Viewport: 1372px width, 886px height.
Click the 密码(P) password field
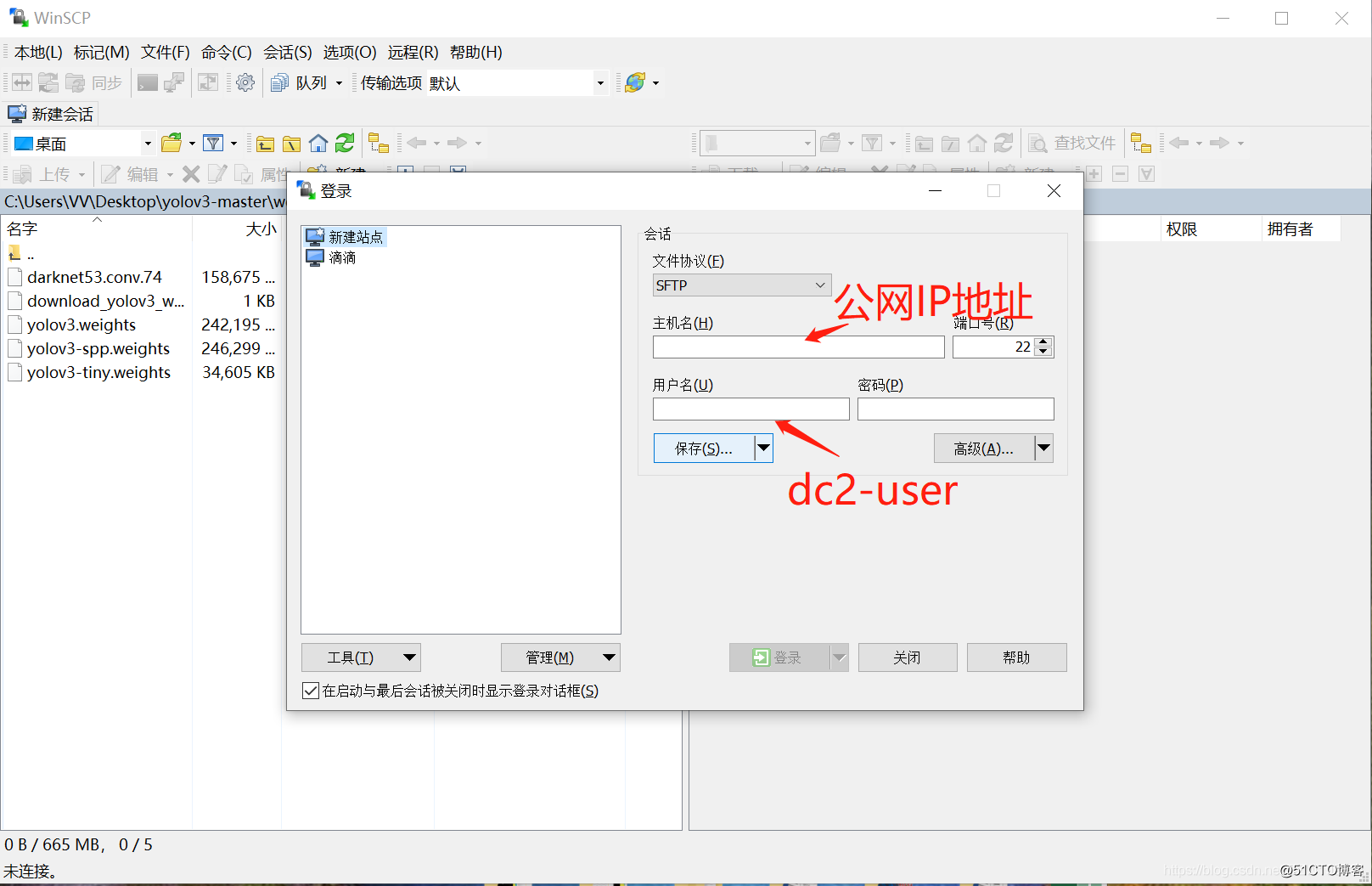point(955,409)
